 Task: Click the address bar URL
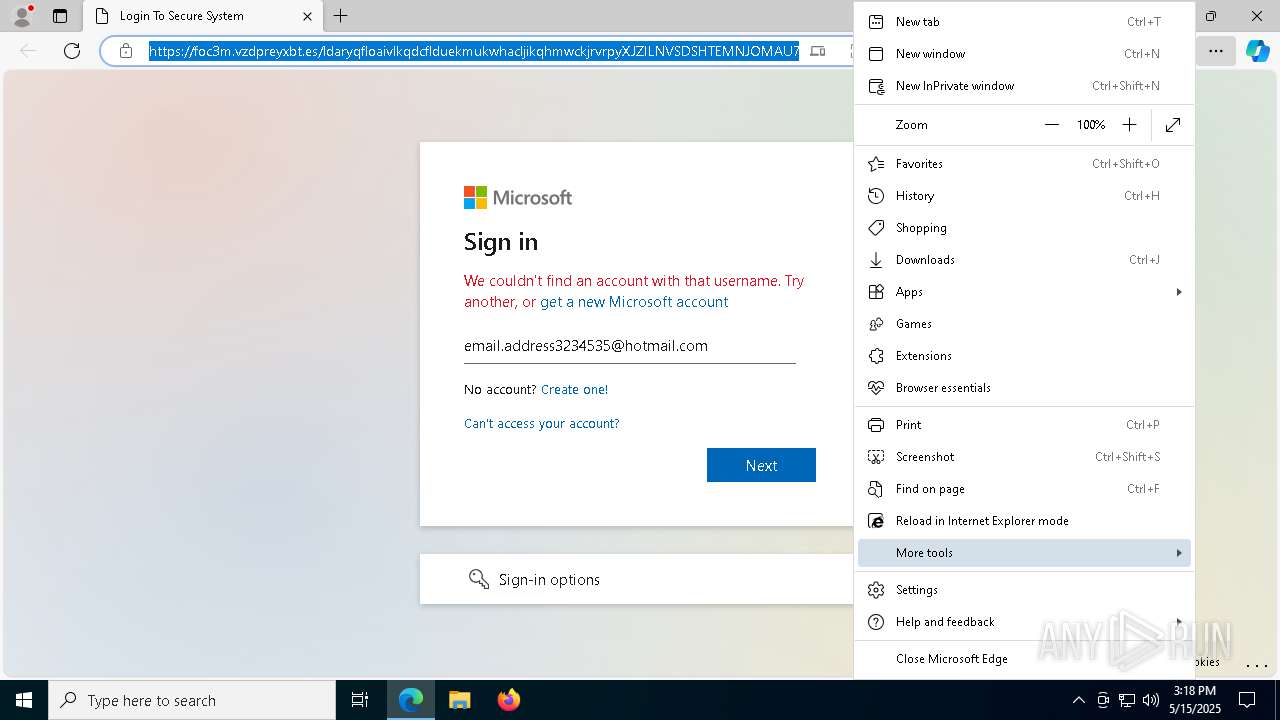(x=474, y=51)
